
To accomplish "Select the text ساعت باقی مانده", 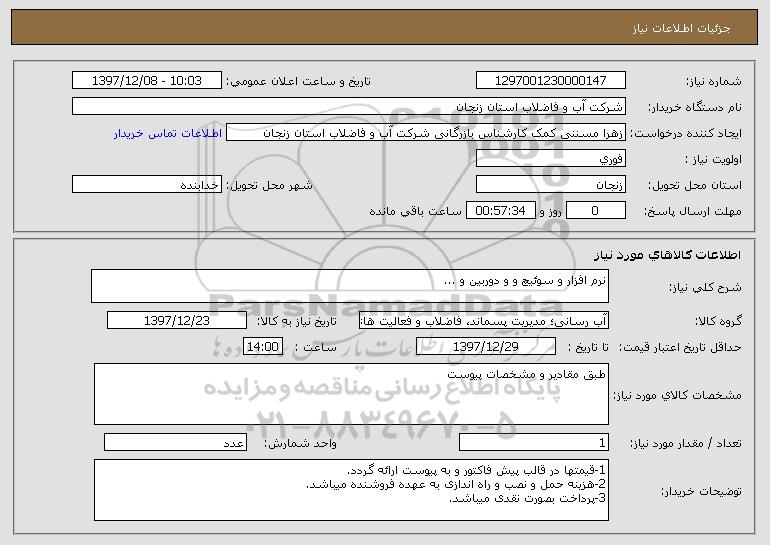I will (415, 211).
